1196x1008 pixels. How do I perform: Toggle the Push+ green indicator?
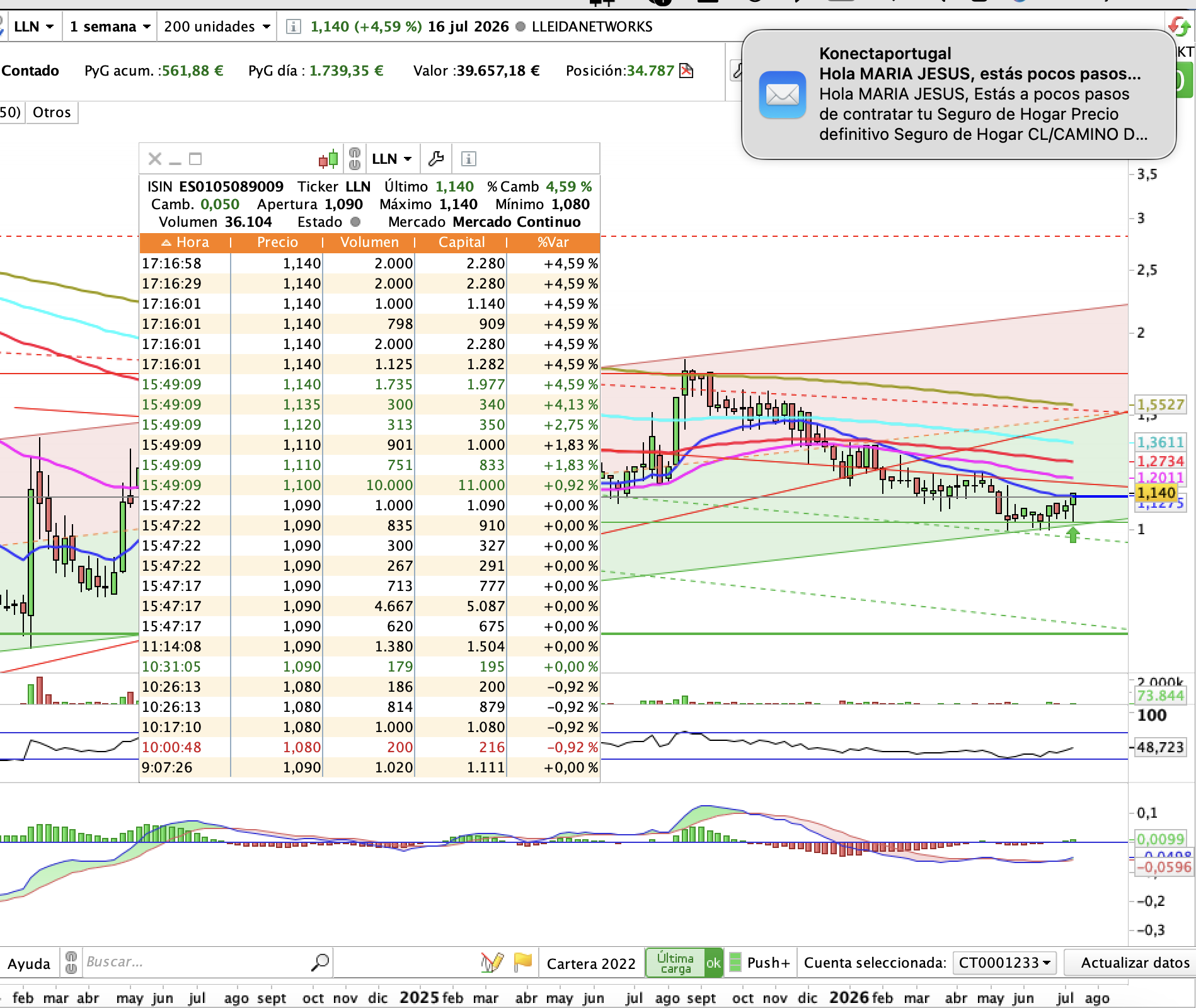coord(735,963)
